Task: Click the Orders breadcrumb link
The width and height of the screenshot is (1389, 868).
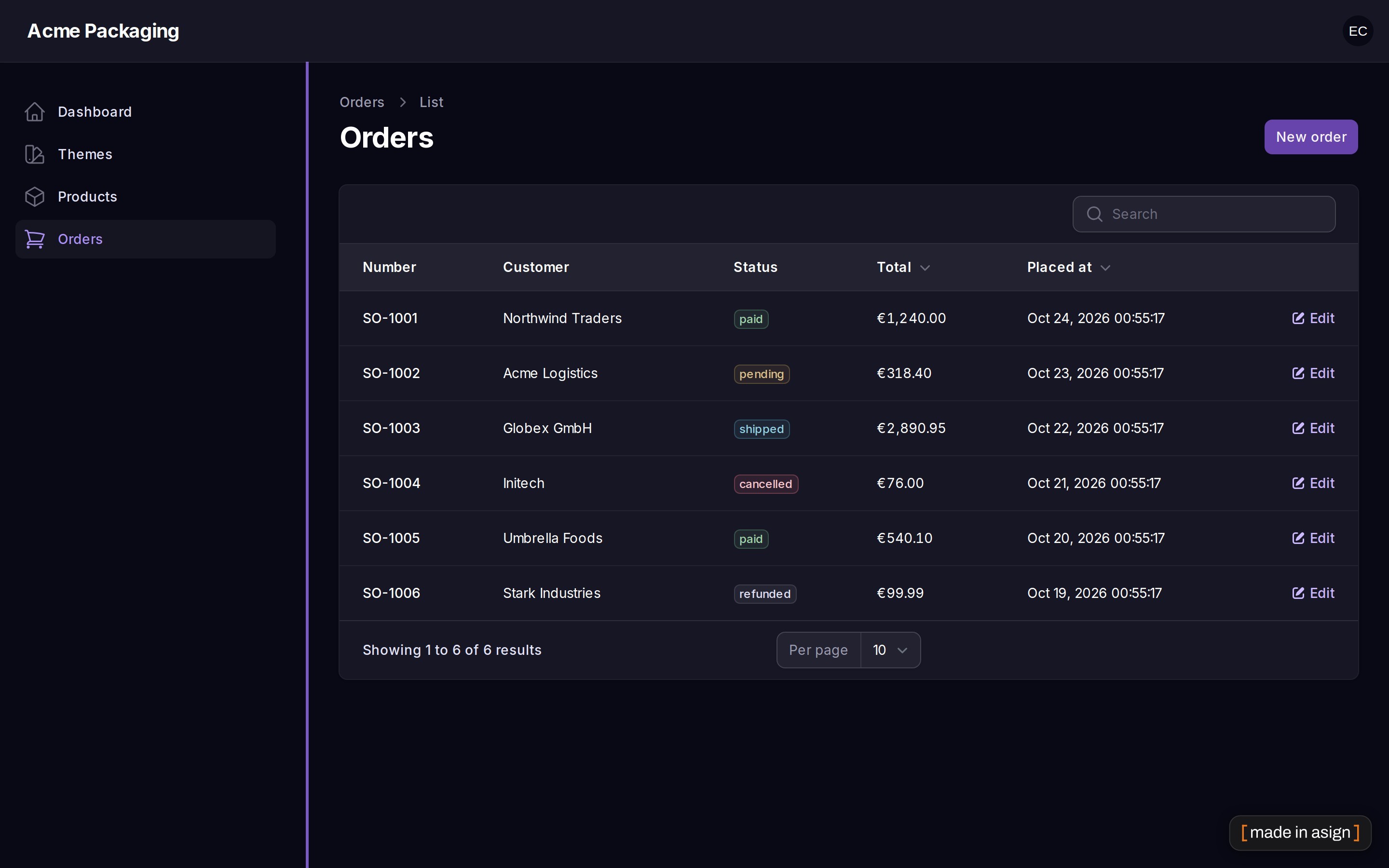Action: click(362, 102)
